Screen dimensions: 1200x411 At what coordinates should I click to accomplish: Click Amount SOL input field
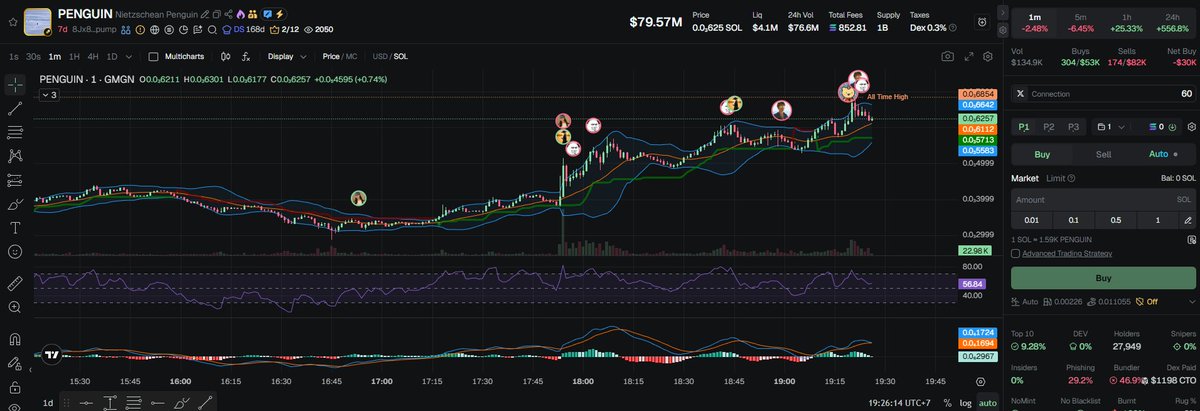click(1103, 199)
